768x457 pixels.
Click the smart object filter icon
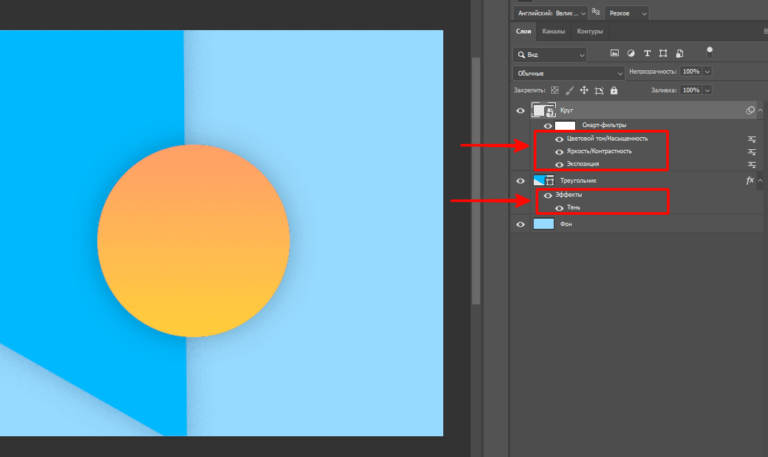tap(679, 53)
